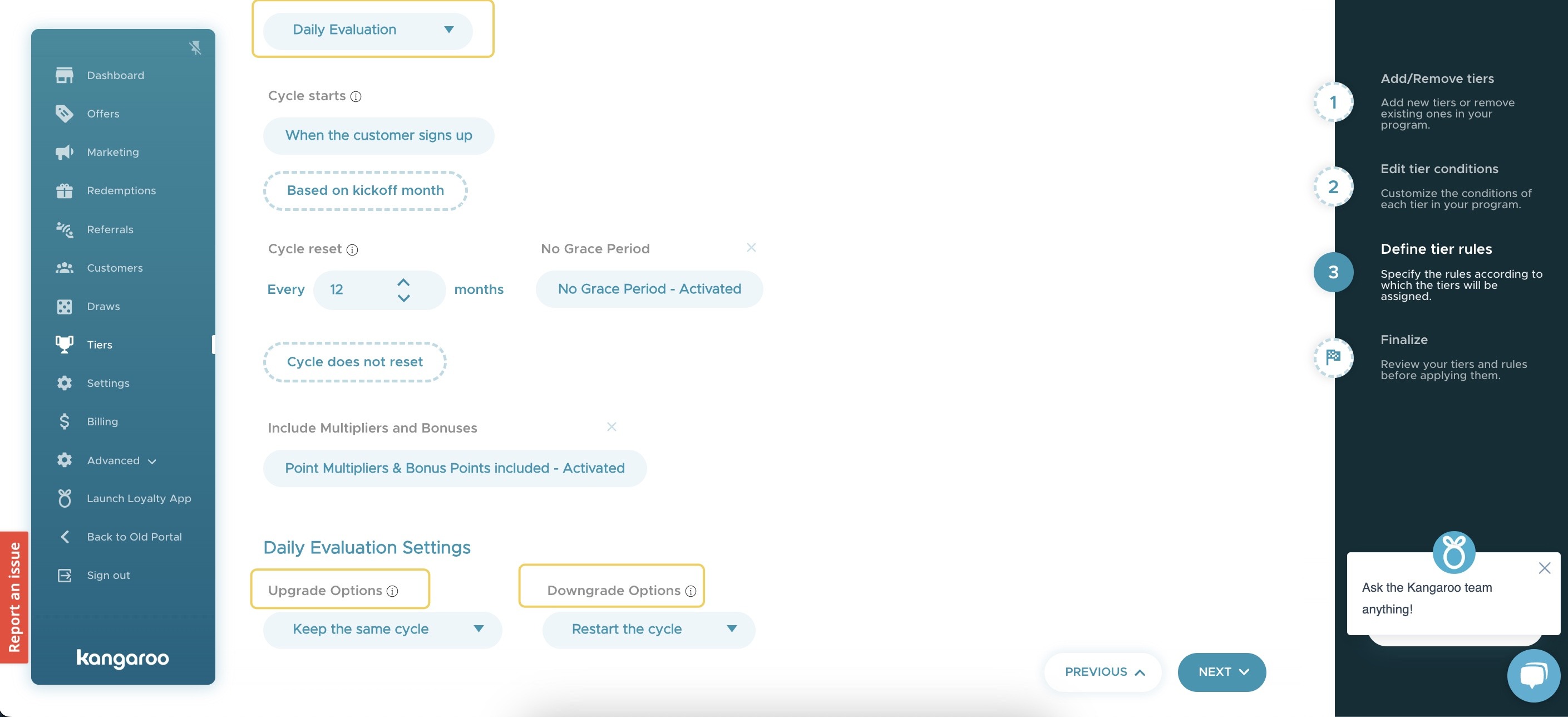This screenshot has height=717, width=1568.
Task: Click the info icon beside Cycle reset
Action: (x=352, y=250)
